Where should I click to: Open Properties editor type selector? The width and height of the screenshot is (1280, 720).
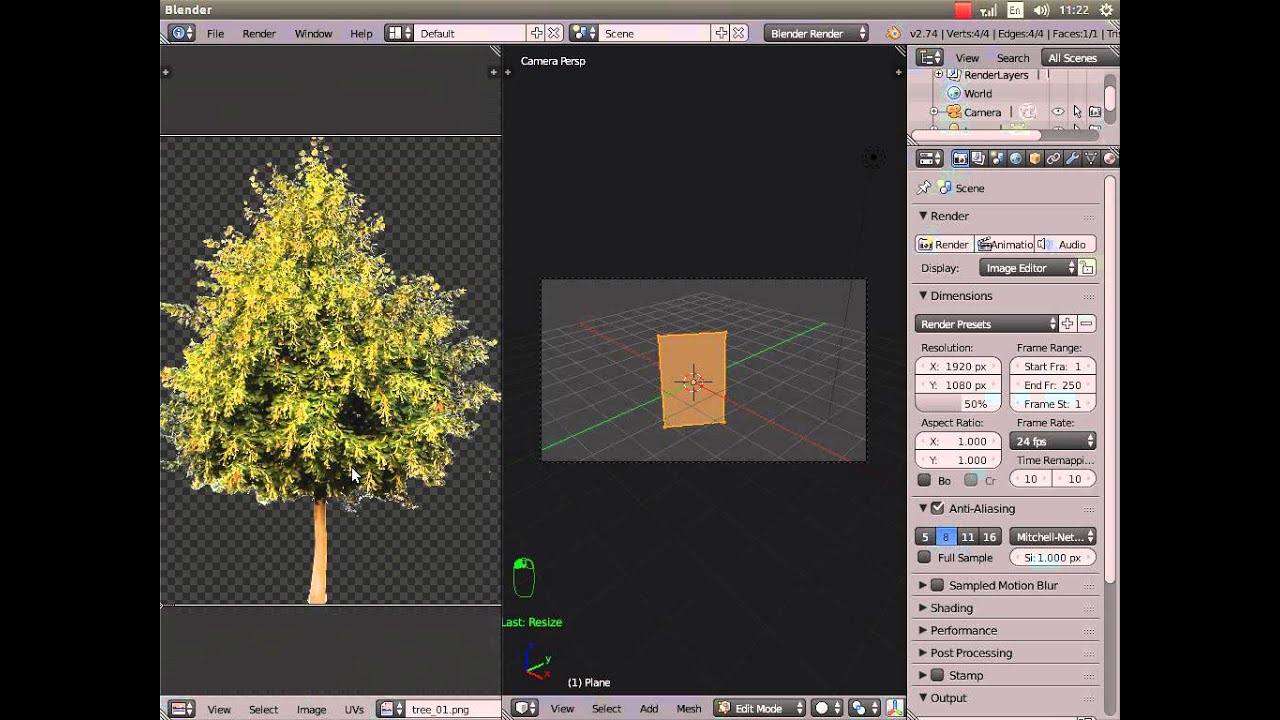point(930,158)
